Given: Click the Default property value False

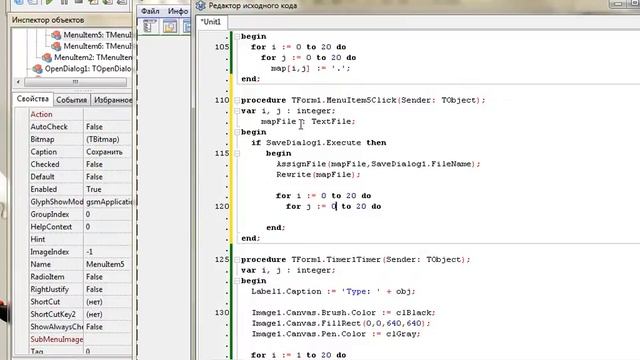Looking at the screenshot, I should (x=94, y=177).
